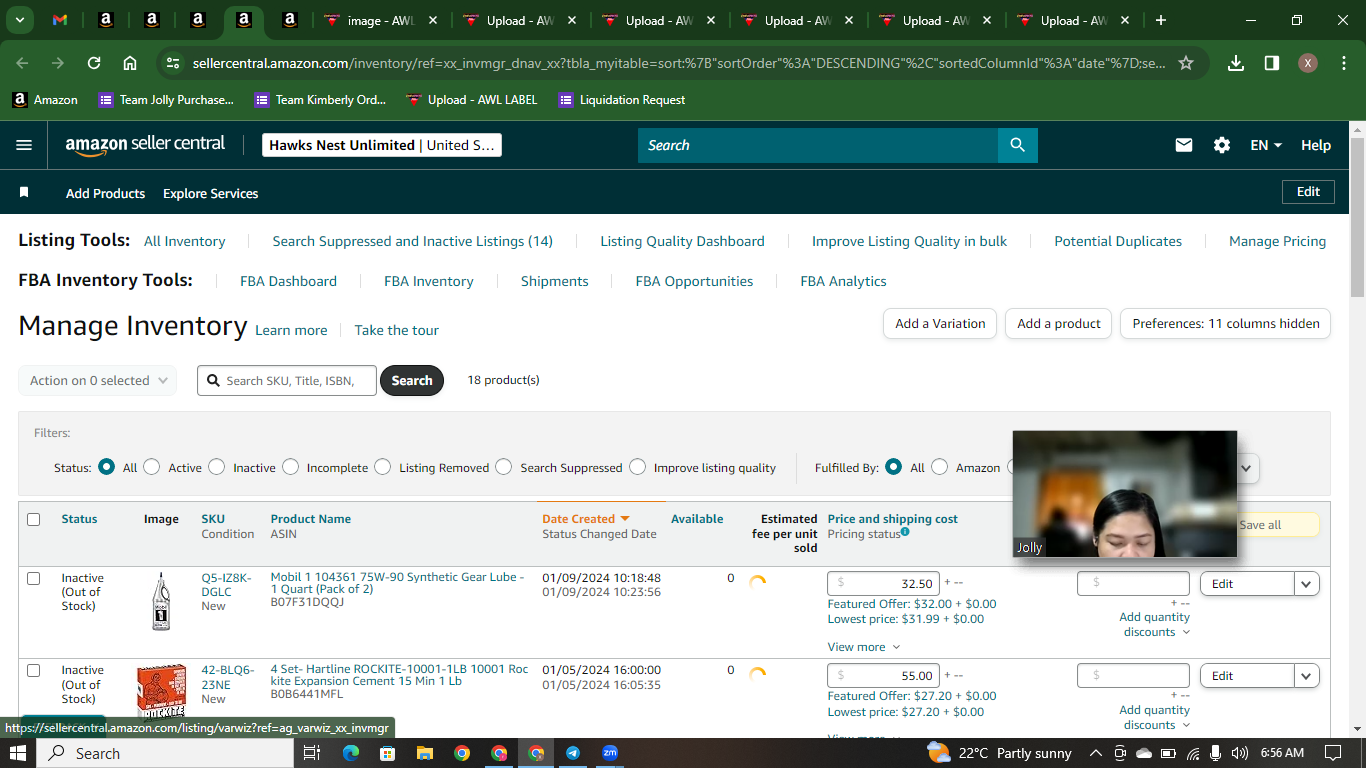
Task: Go to FBA Inventory
Action: [429, 281]
